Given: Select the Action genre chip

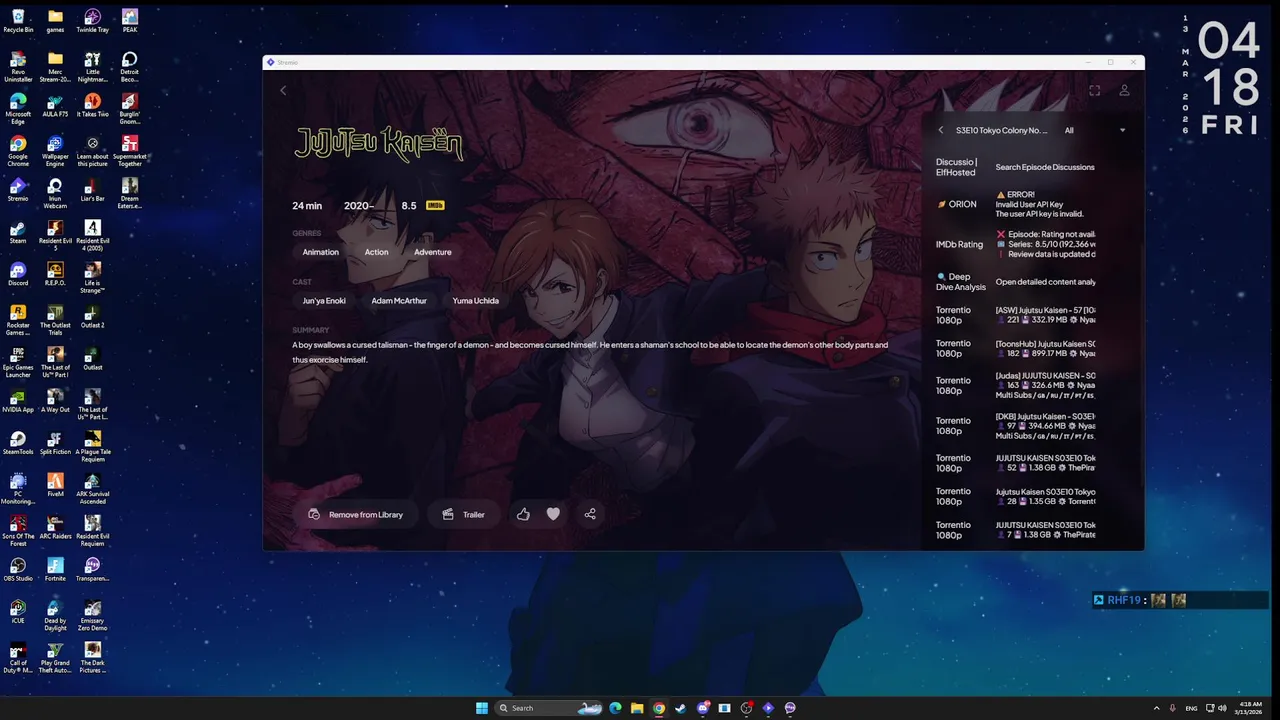Looking at the screenshot, I should coord(377,252).
